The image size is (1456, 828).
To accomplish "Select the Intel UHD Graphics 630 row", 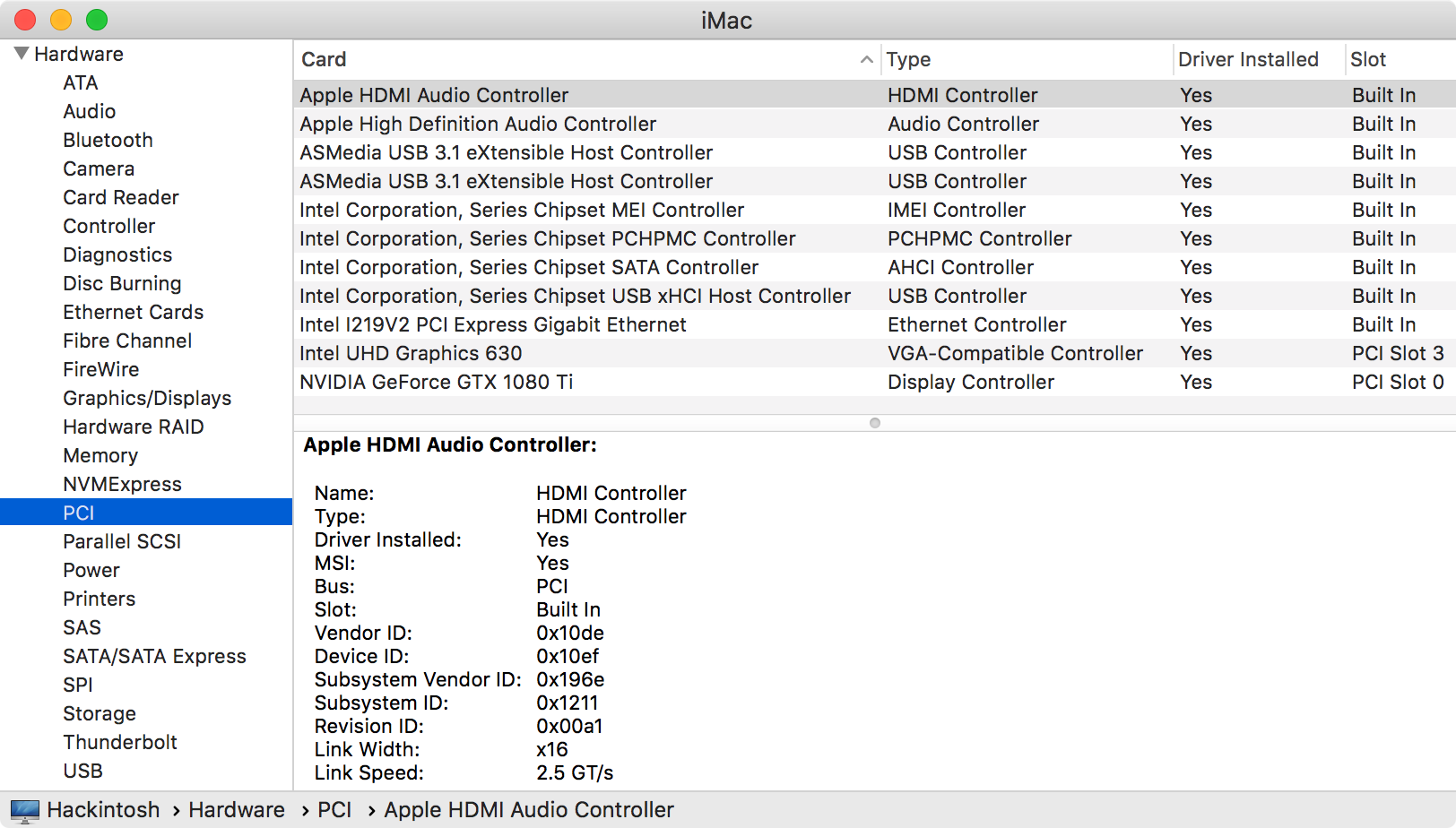I will [x=411, y=353].
